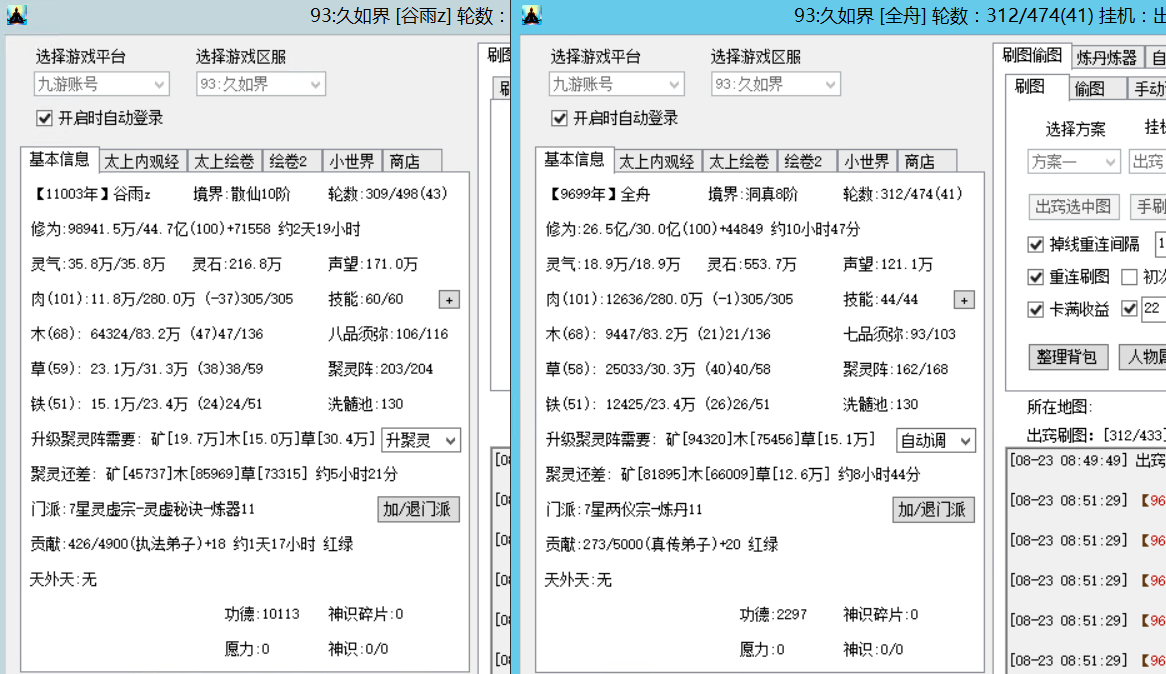Toggle the checkbox beside the 22 field

pos(1129,308)
